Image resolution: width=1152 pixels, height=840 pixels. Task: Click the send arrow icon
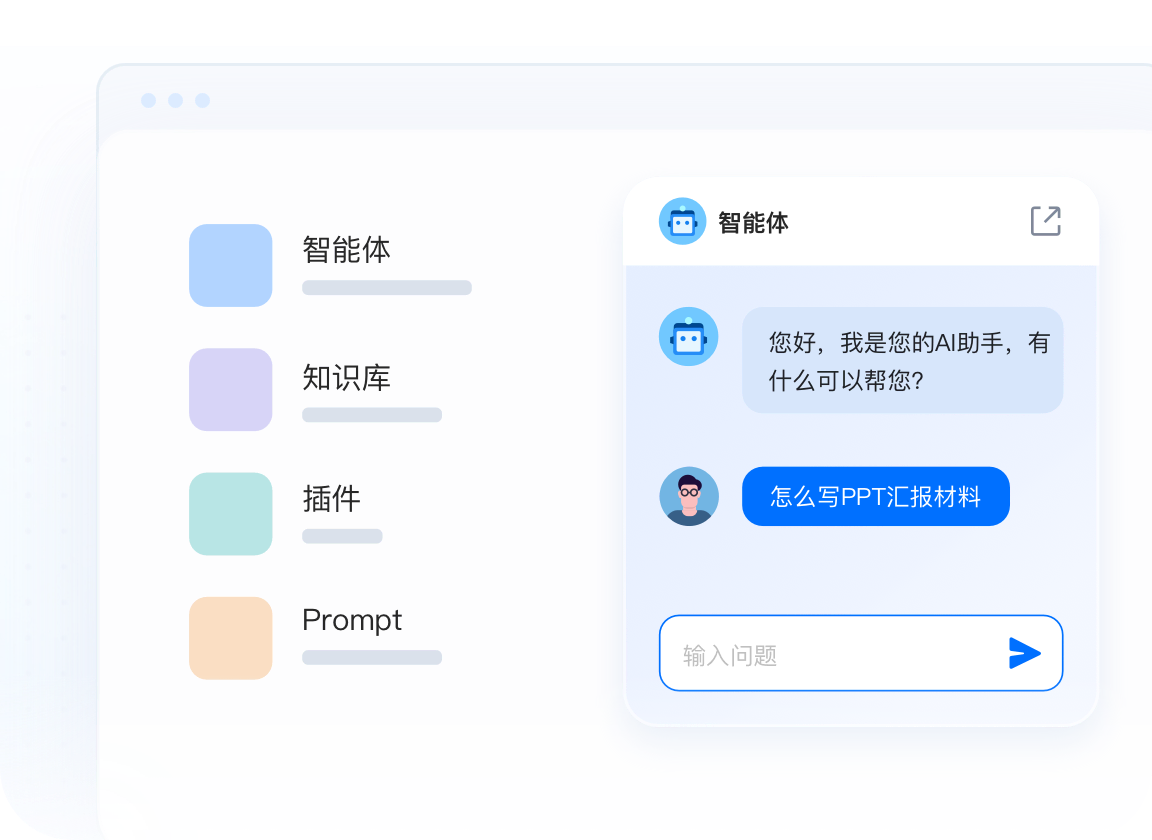(1024, 653)
